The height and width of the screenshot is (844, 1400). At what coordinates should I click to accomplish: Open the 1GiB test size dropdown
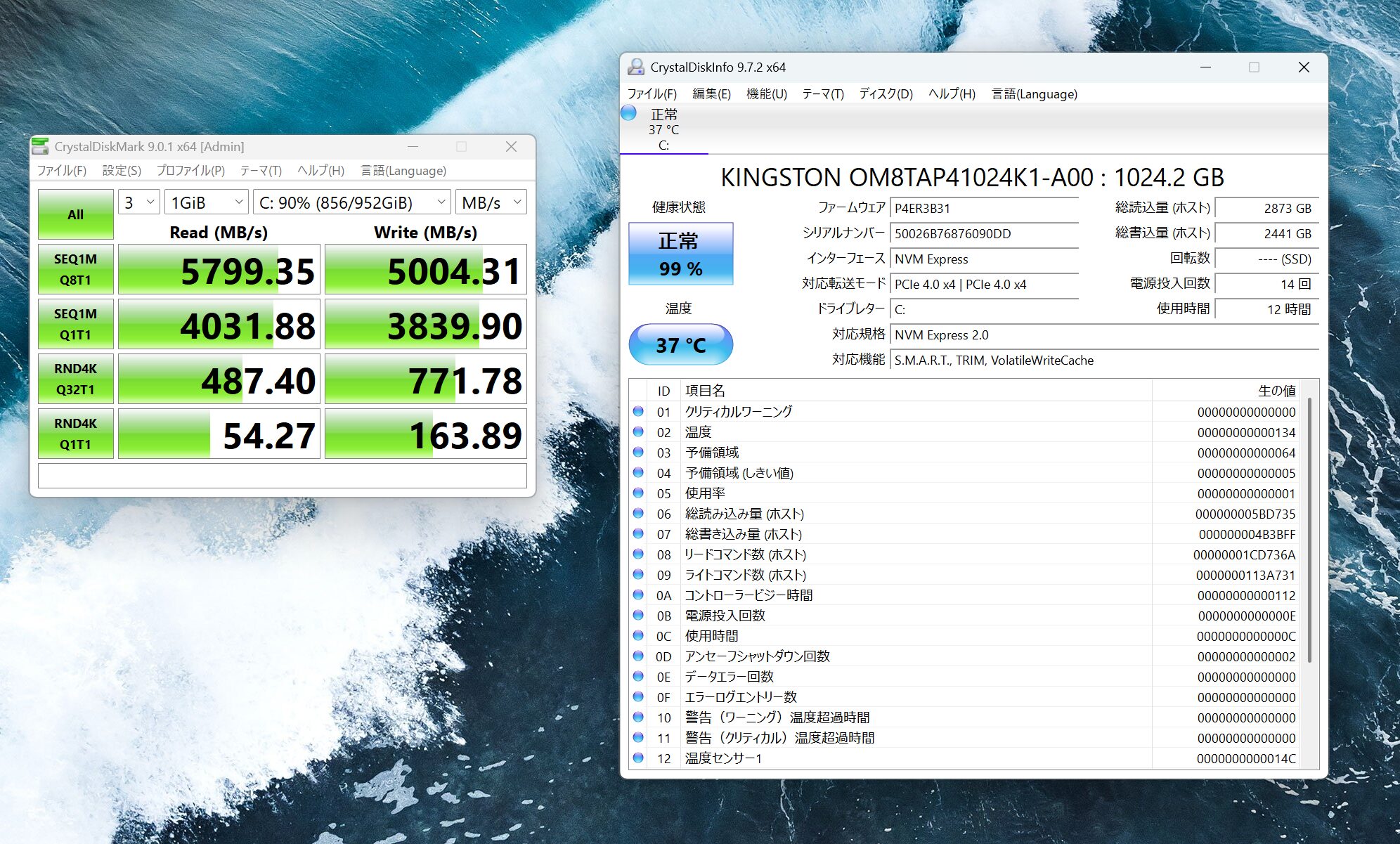pos(207,202)
